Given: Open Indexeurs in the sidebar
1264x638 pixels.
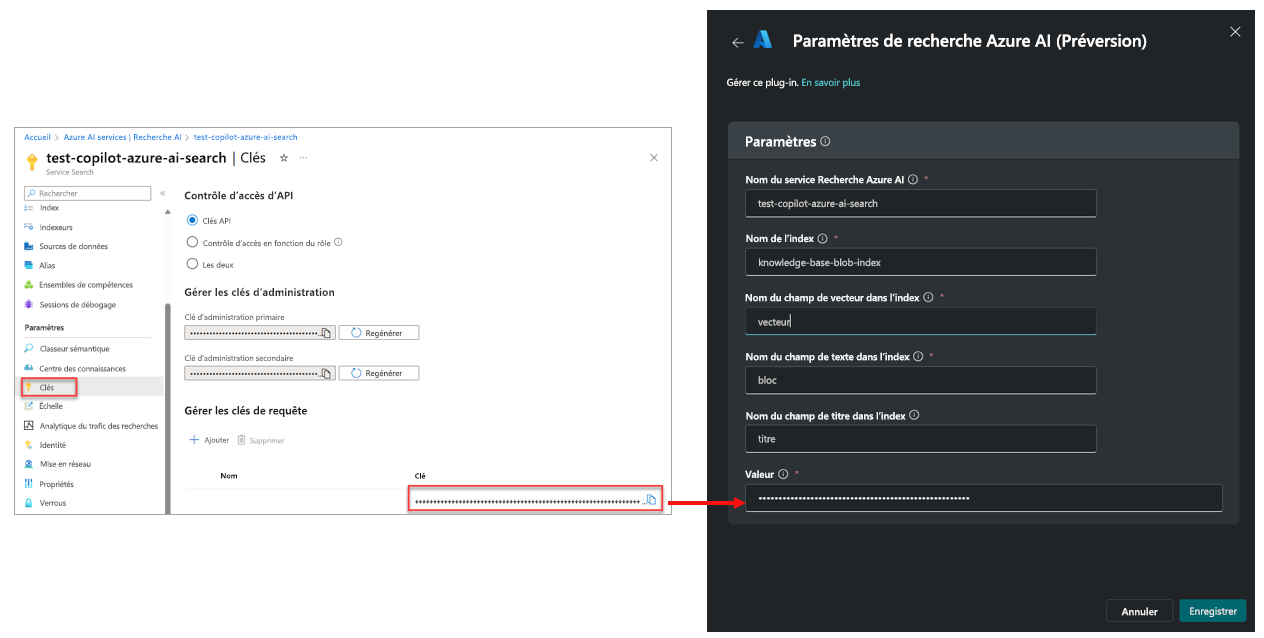Looking at the screenshot, I should point(56,227).
